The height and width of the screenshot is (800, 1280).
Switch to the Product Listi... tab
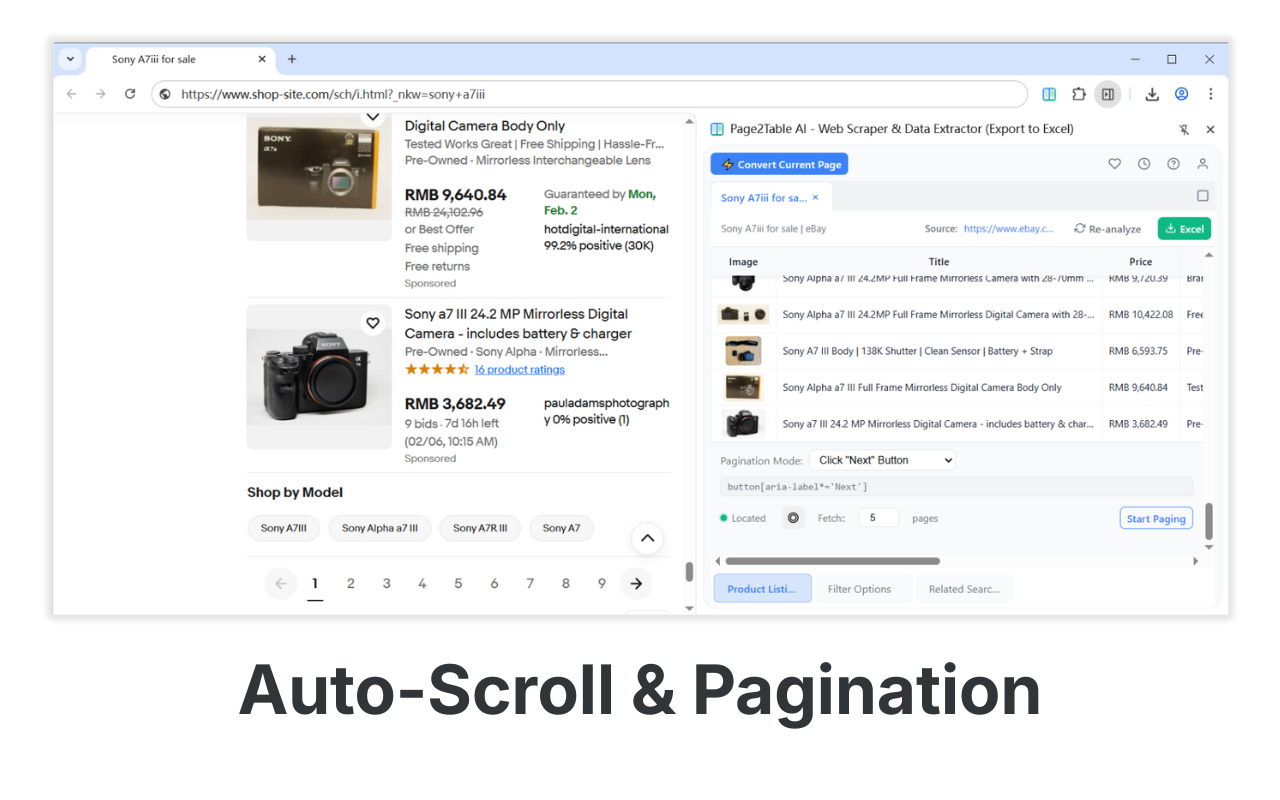click(762, 589)
